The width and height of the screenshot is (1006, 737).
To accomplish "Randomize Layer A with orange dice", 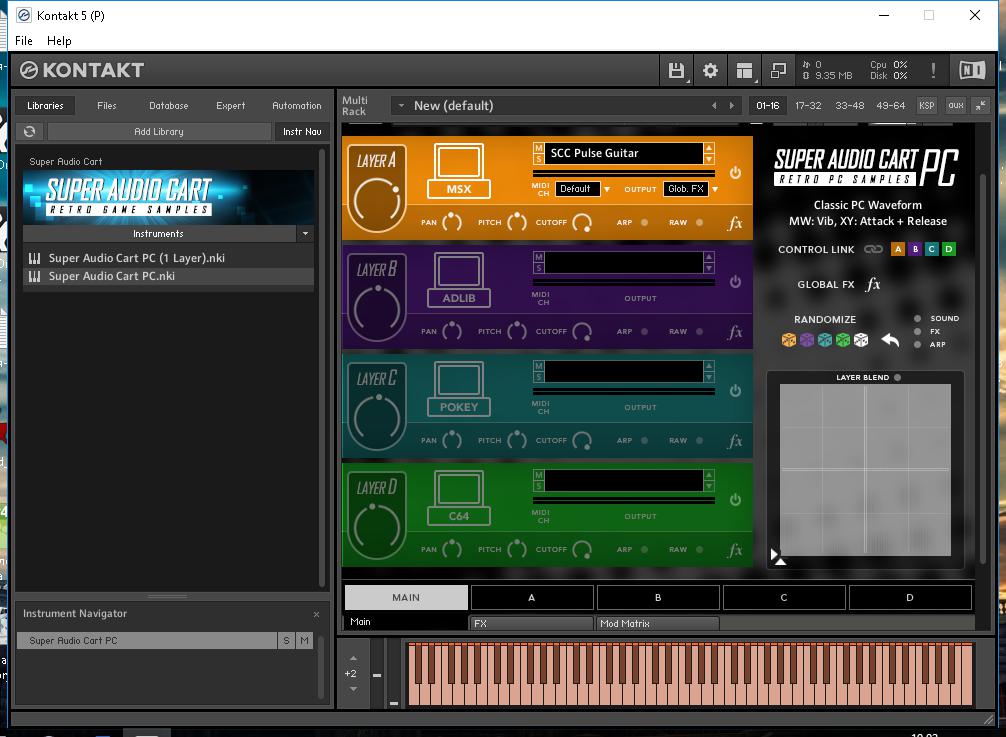I will click(x=789, y=340).
